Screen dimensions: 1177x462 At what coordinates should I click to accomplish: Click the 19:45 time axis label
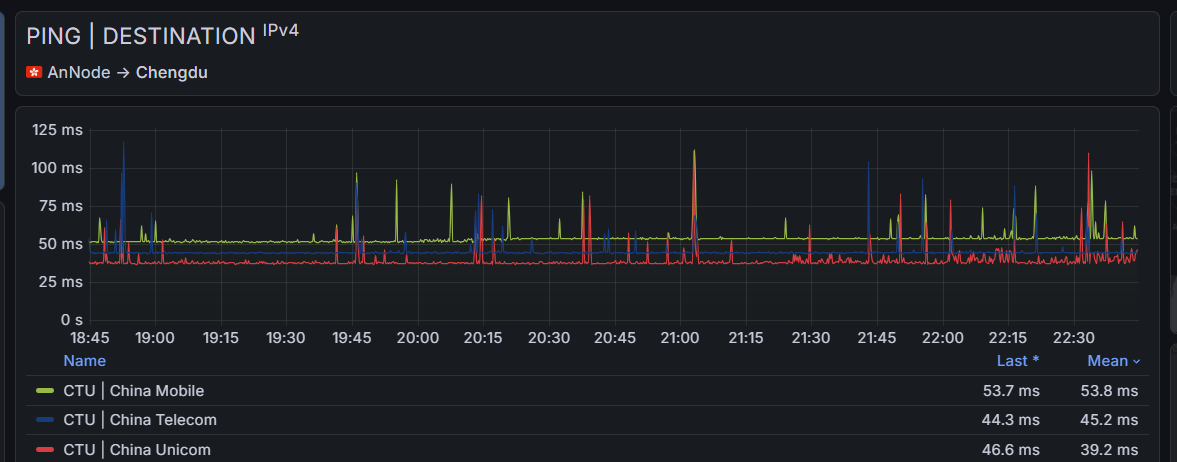[352, 337]
